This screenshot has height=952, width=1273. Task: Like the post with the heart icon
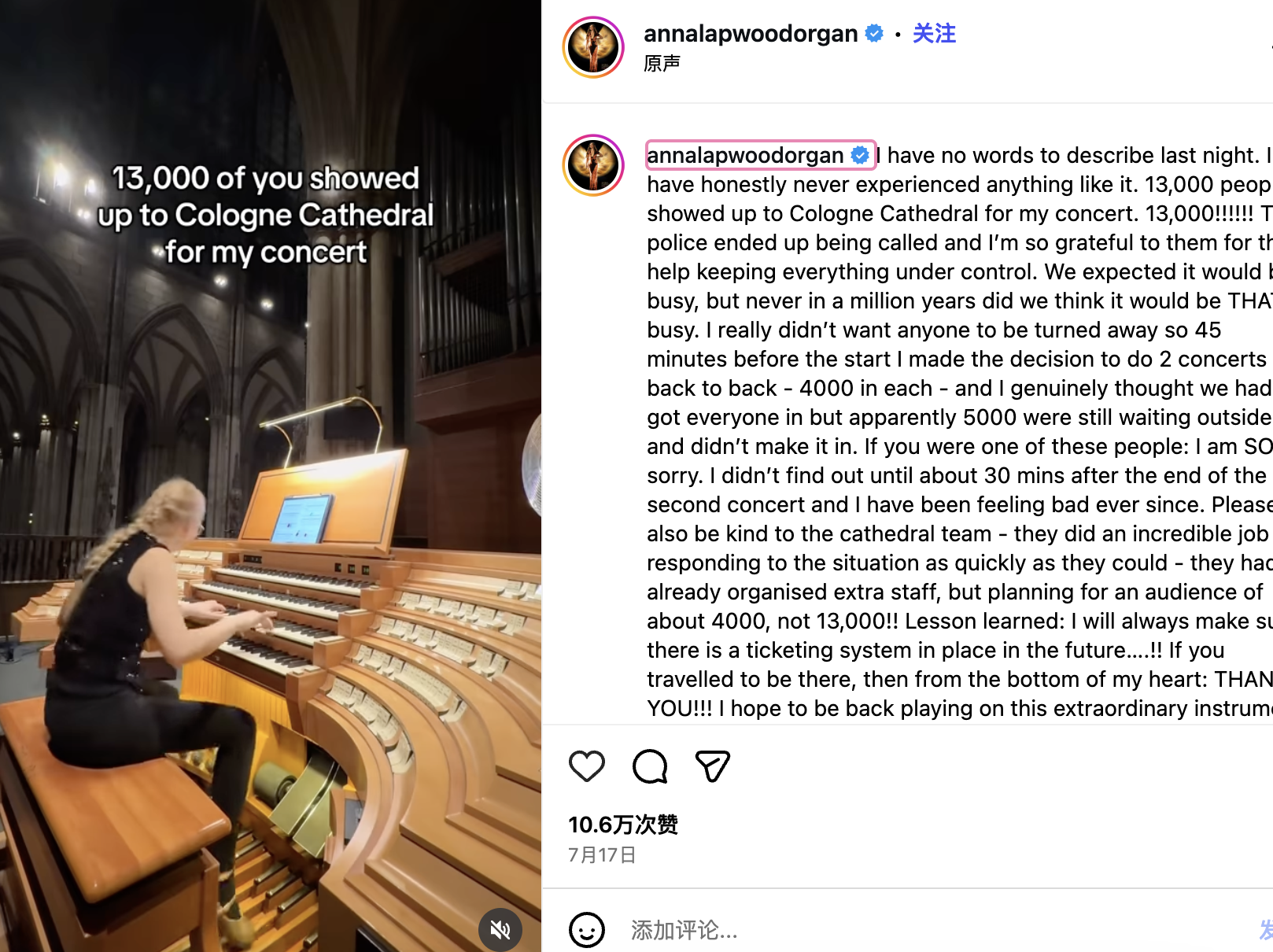point(587,766)
